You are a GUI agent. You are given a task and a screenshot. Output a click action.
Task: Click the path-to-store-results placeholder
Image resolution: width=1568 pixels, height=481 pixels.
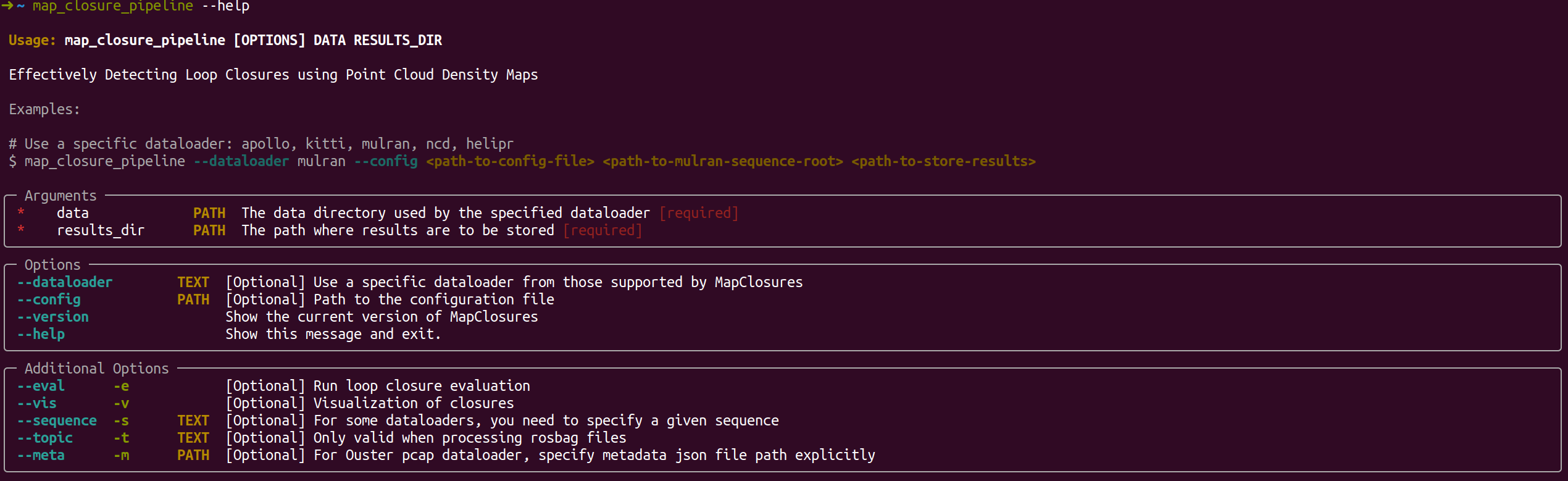click(943, 161)
